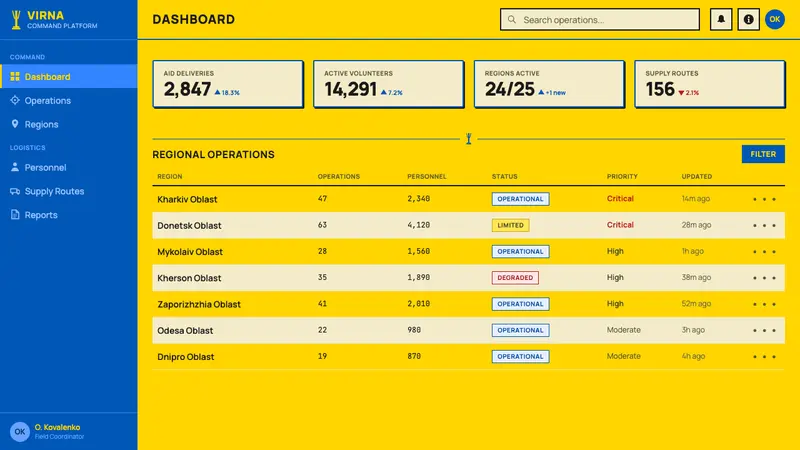800x450 pixels.
Task: Sort by the Status column header
Action: click(x=505, y=177)
